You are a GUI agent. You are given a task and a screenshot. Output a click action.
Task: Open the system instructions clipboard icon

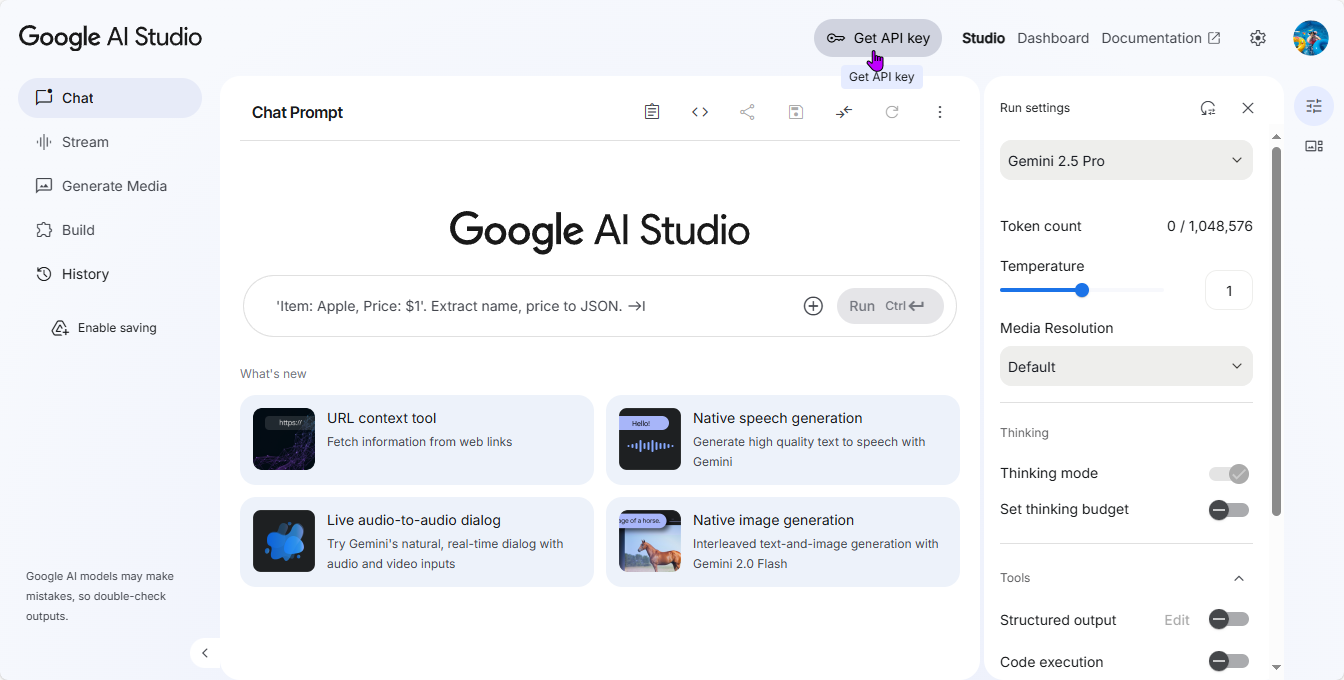click(652, 112)
